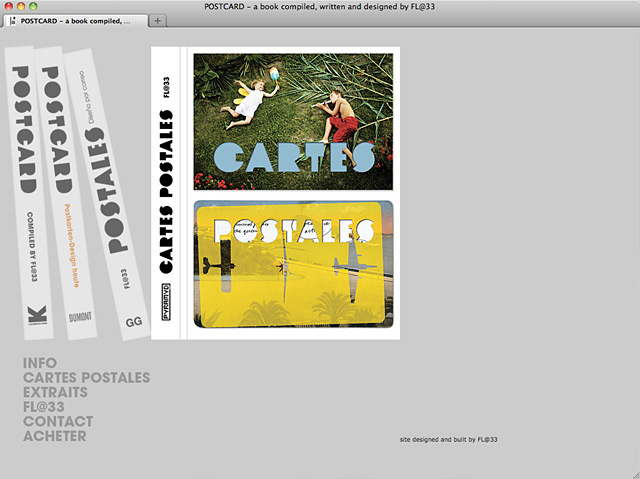Click the yellow POSTALES airplane postcard image
The image size is (640, 479).
293,264
